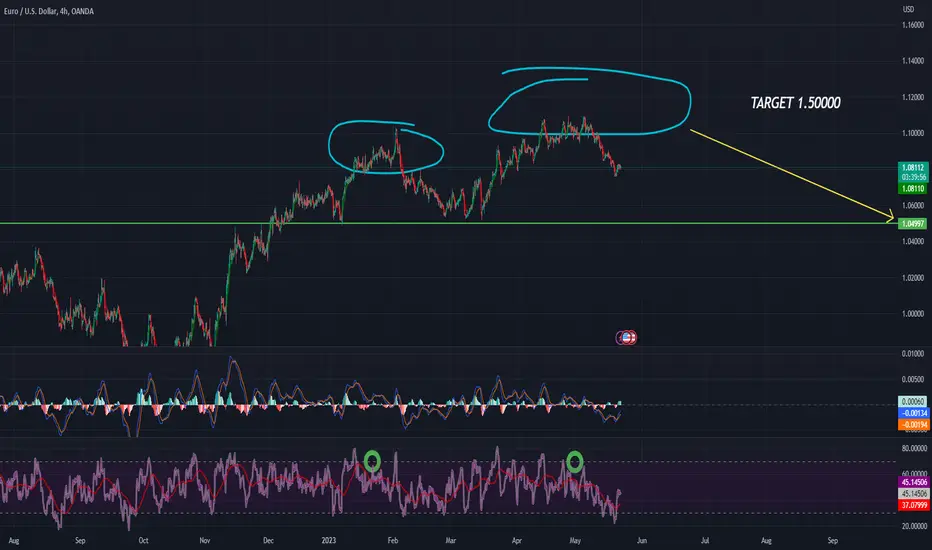Click the 1.08112 current price tag
The image size is (932, 550).
coord(913,168)
